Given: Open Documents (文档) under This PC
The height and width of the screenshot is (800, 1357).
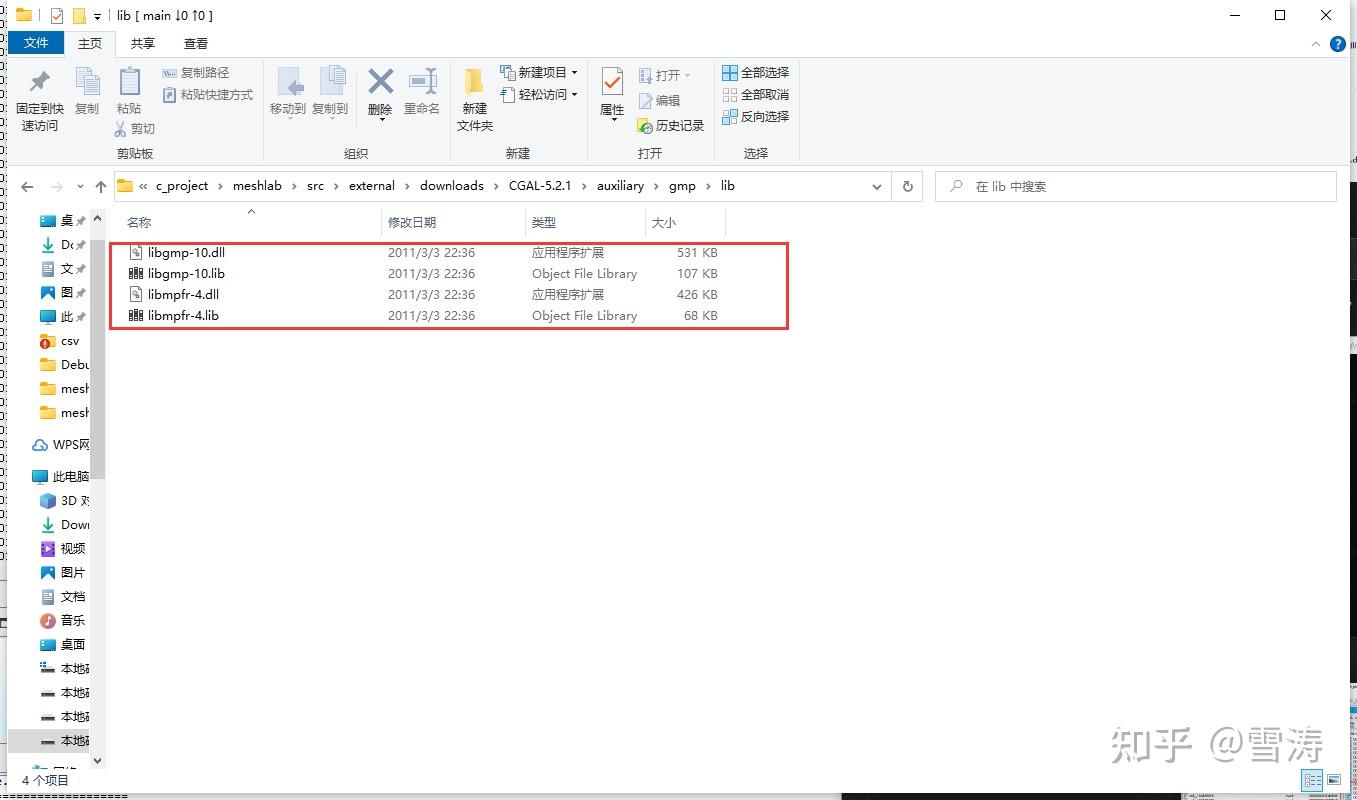Looking at the screenshot, I should [64, 597].
